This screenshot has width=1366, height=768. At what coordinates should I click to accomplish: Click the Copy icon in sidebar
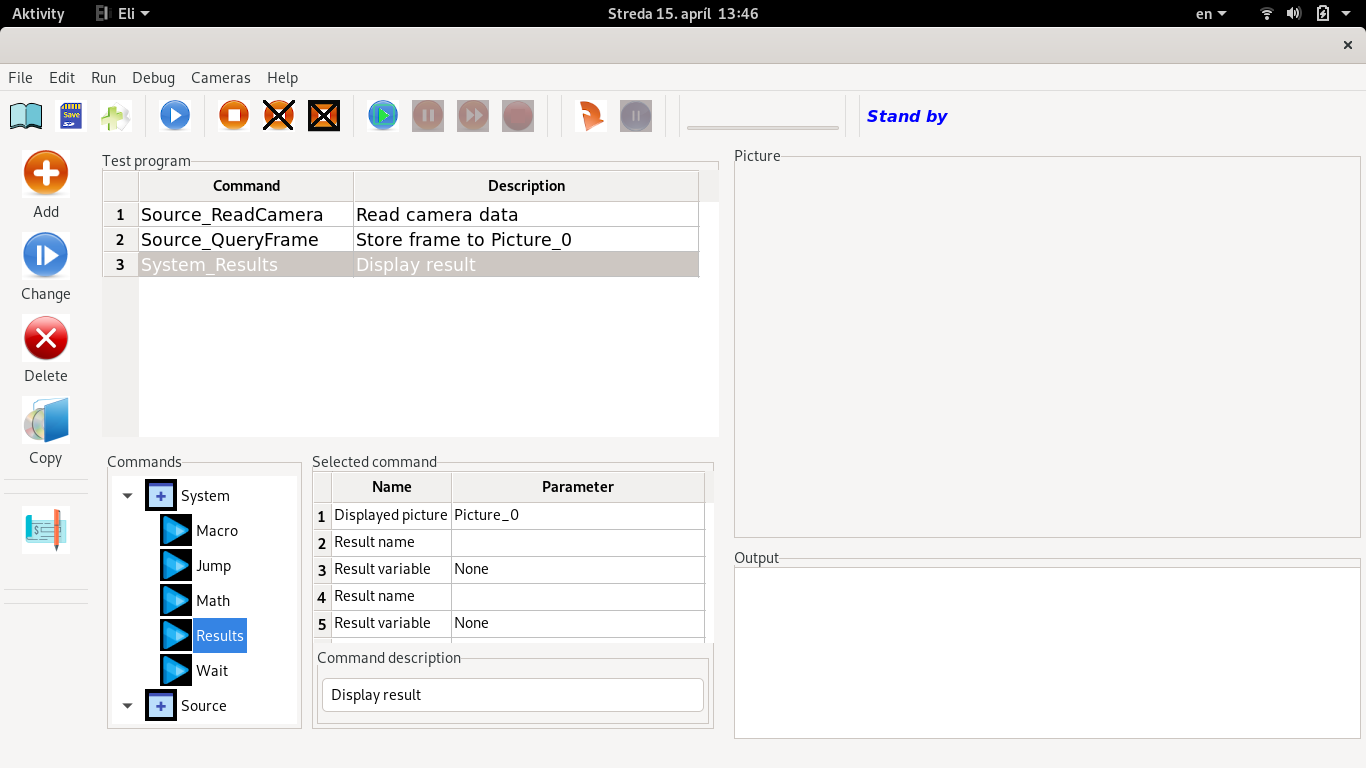(x=46, y=420)
